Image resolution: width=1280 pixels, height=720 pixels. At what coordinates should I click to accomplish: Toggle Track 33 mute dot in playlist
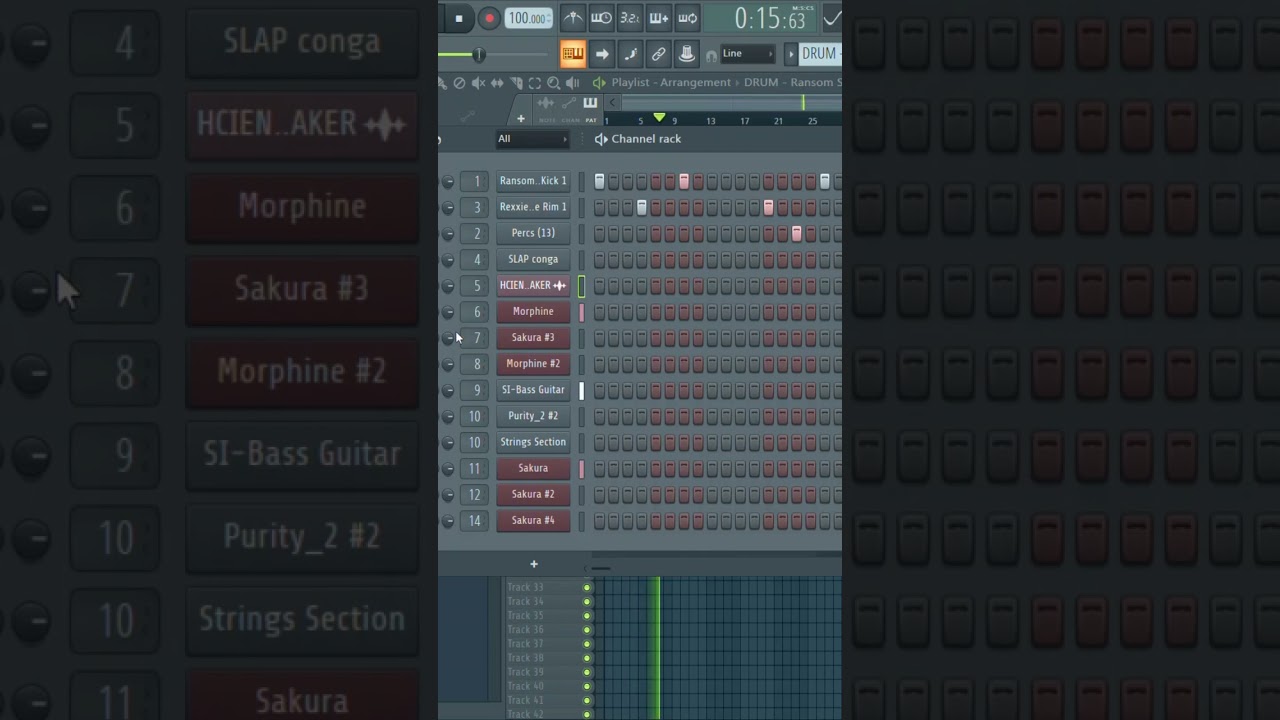click(x=587, y=588)
